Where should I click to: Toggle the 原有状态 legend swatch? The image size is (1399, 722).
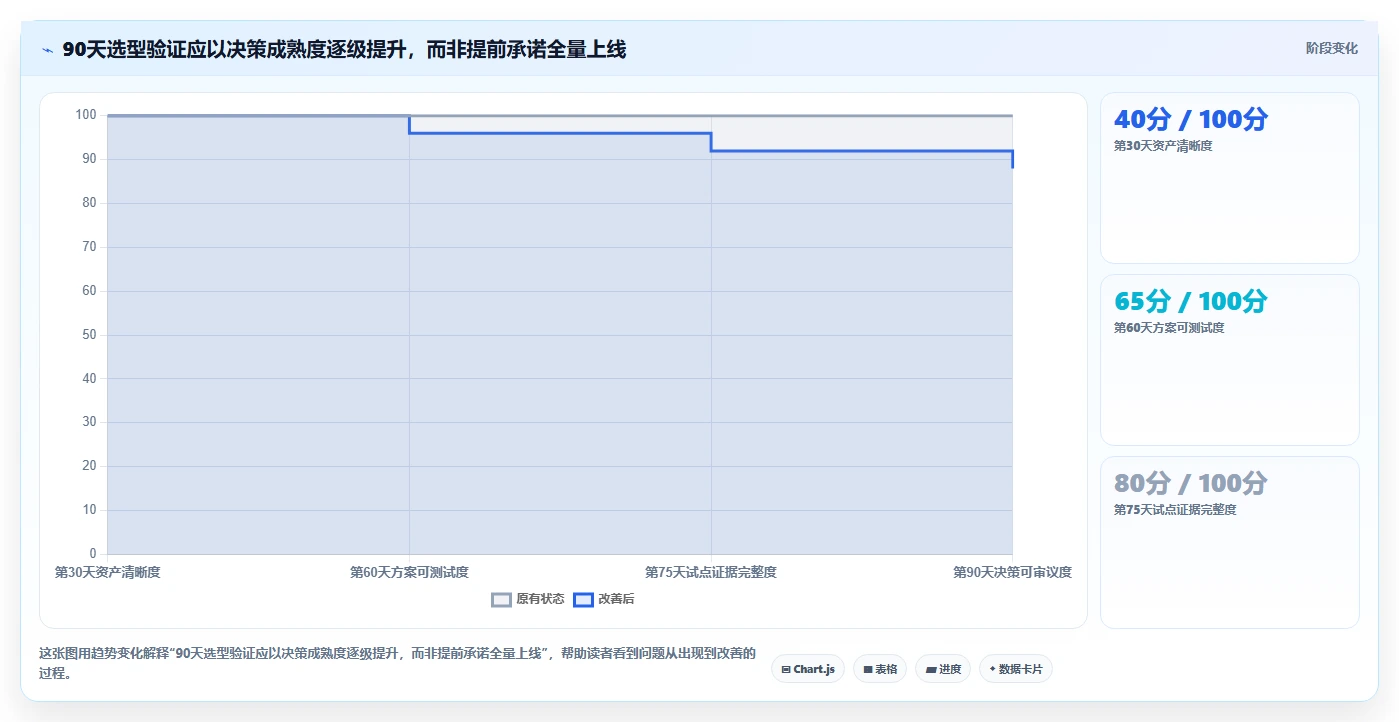click(501, 600)
